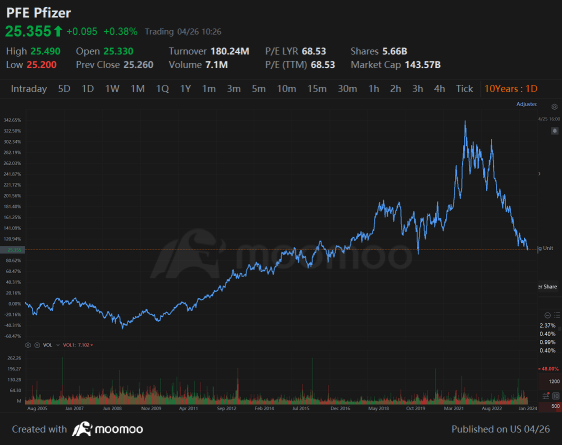
Task: Select the 1Y timeframe tab
Action: pyautogui.click(x=185, y=89)
